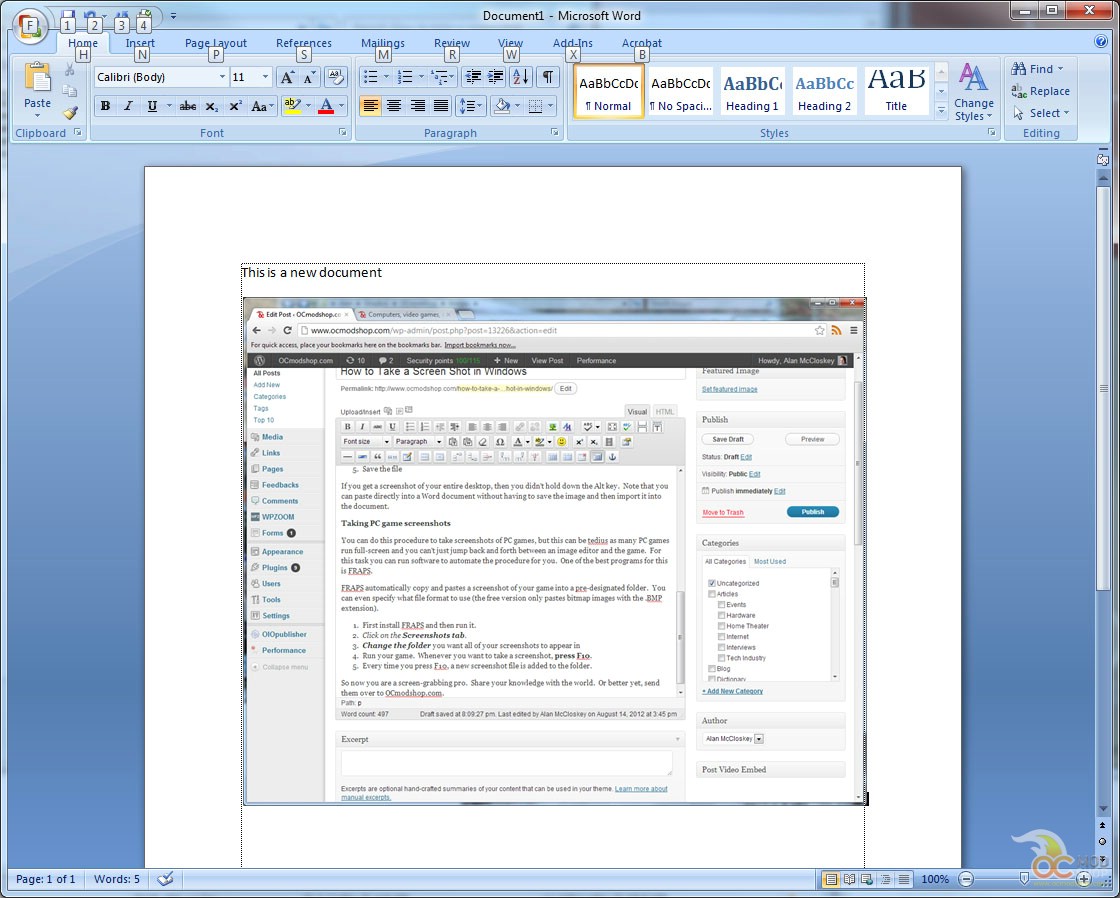Toggle Italic formatting
The image size is (1120, 898).
coord(129,106)
